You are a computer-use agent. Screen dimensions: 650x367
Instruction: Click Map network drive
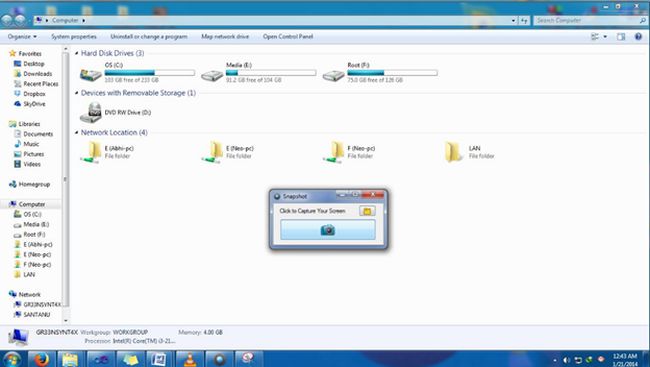pos(225,36)
